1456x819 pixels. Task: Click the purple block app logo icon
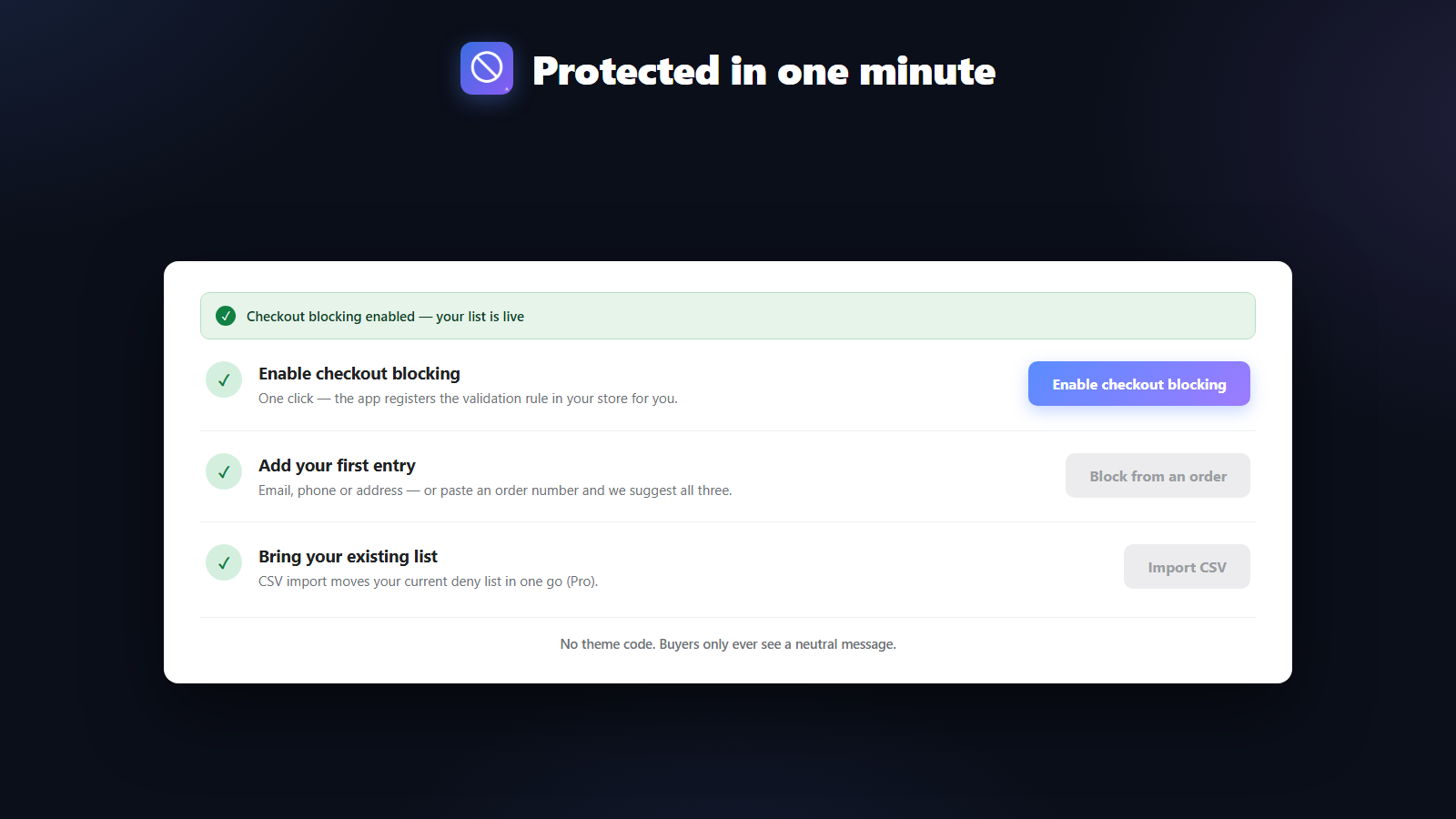pos(487,68)
